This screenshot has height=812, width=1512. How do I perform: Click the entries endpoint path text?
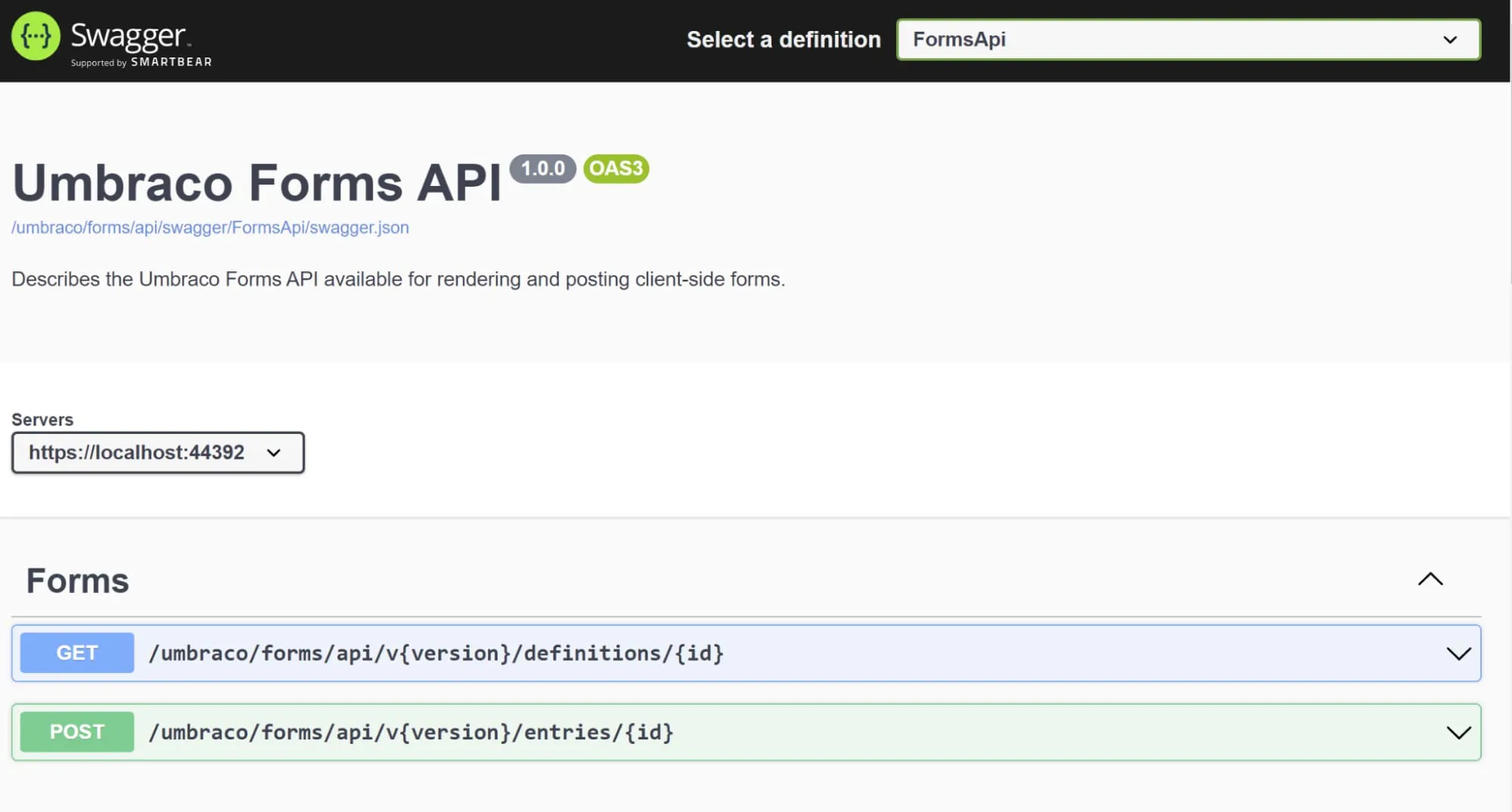(x=411, y=731)
